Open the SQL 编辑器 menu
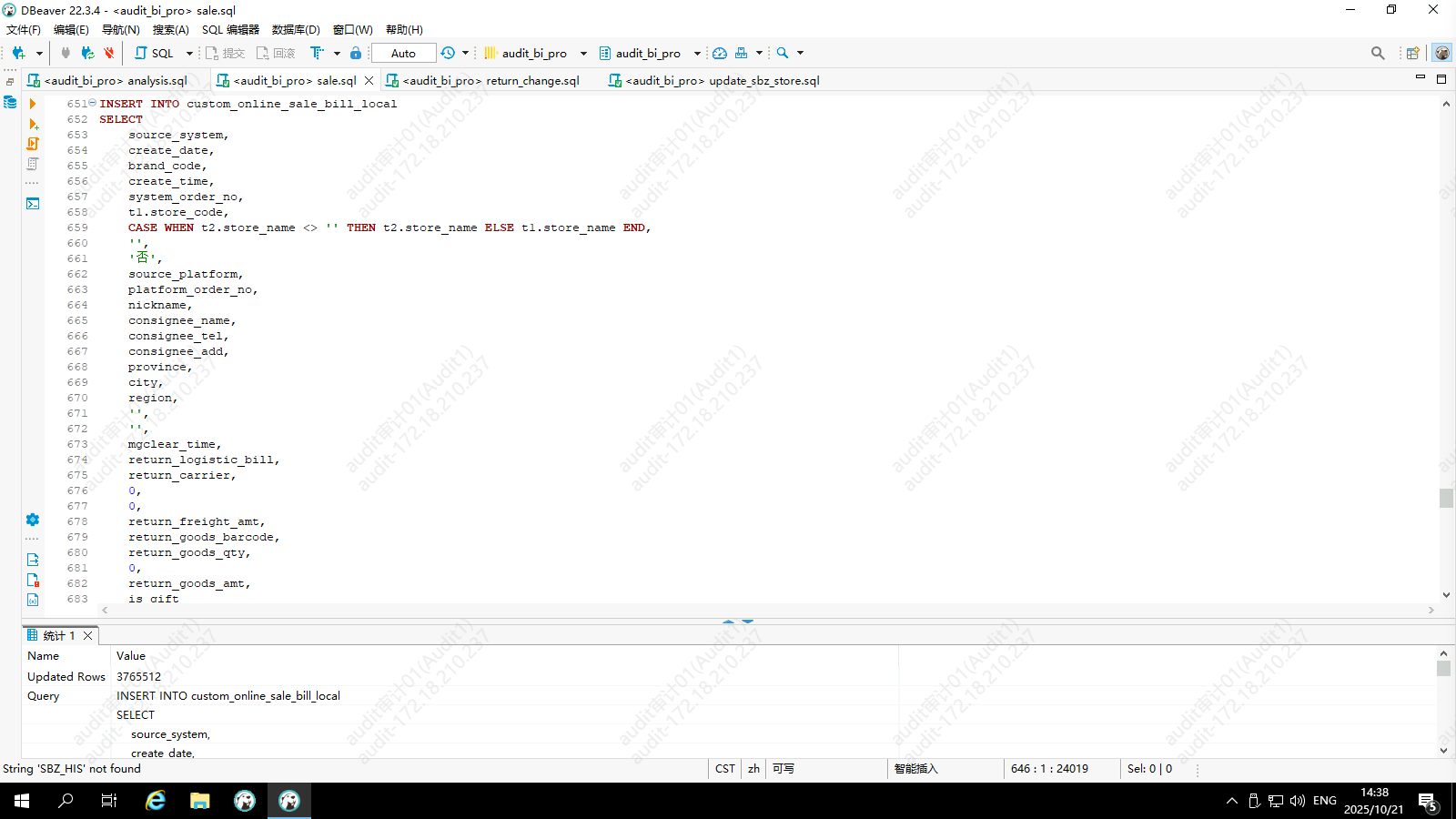This screenshot has height=819, width=1456. pos(230,30)
